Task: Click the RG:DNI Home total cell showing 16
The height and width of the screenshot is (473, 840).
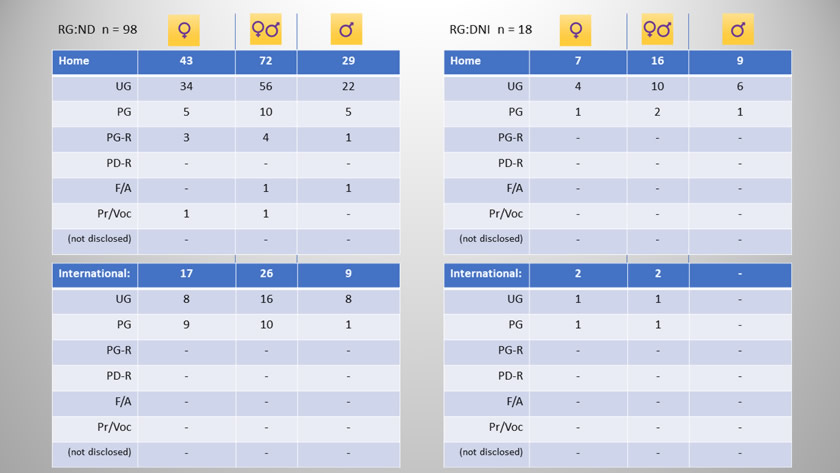Action: (657, 62)
